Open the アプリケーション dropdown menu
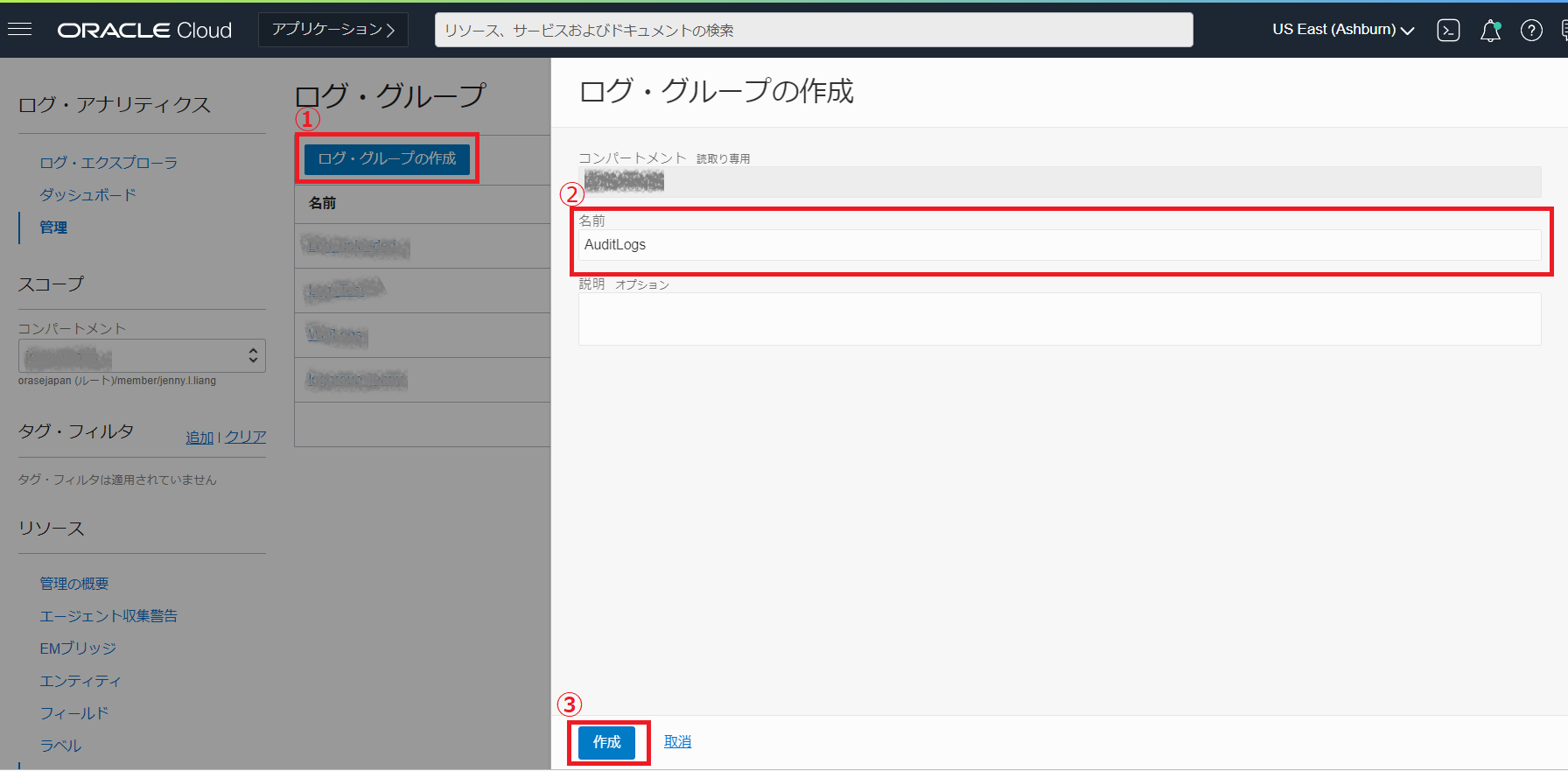 point(332,30)
